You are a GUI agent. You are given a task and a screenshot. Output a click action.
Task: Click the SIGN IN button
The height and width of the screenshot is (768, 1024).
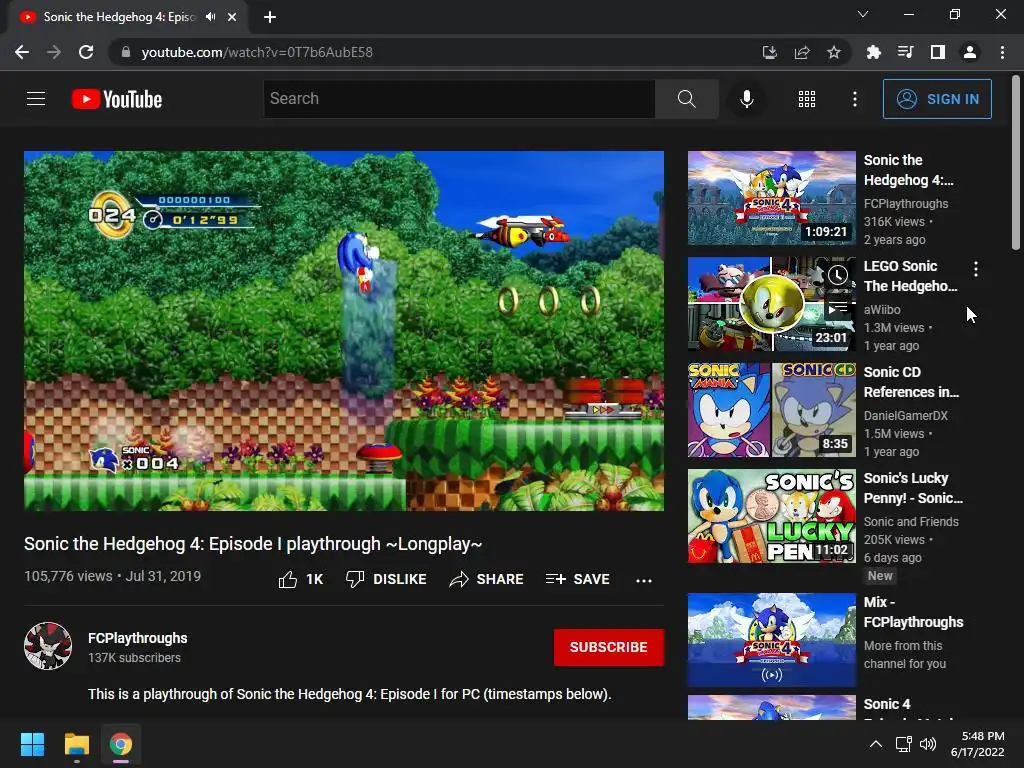(x=937, y=99)
